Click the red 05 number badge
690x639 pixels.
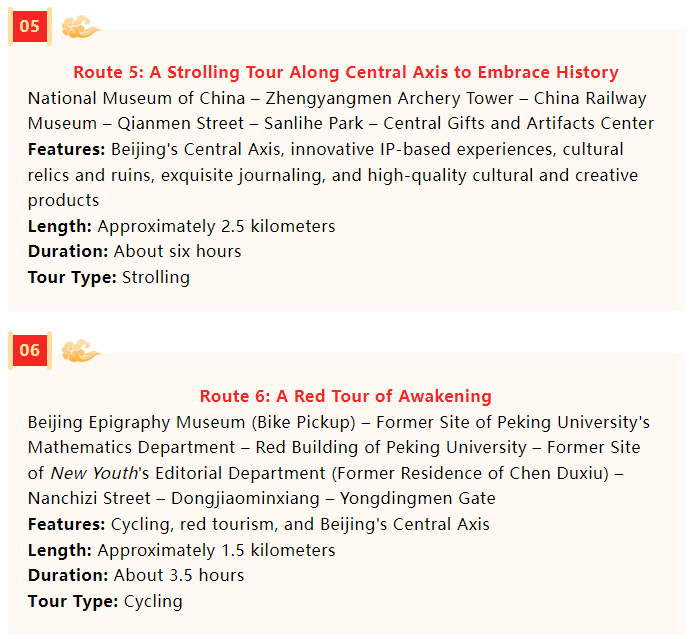tap(30, 26)
